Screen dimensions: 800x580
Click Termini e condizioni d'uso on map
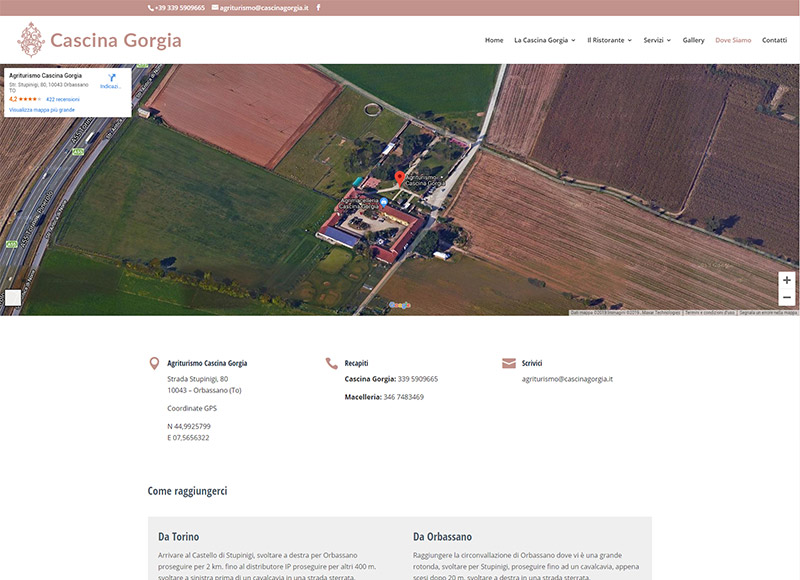coord(710,313)
